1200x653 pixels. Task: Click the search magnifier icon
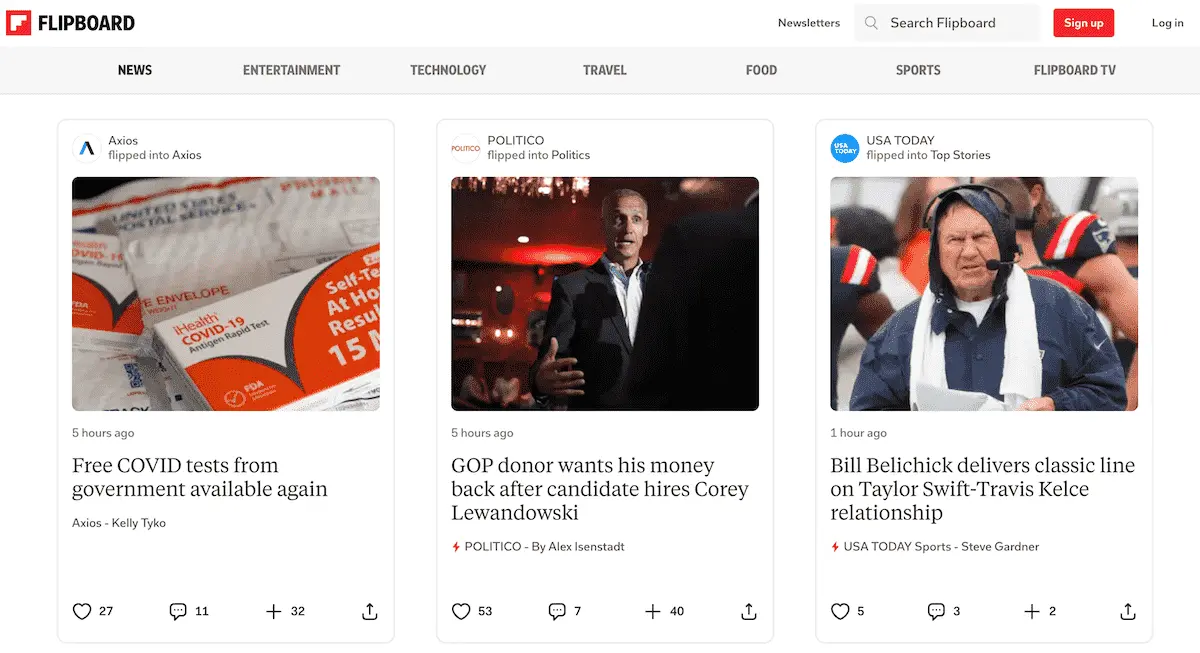pyautogui.click(x=871, y=22)
